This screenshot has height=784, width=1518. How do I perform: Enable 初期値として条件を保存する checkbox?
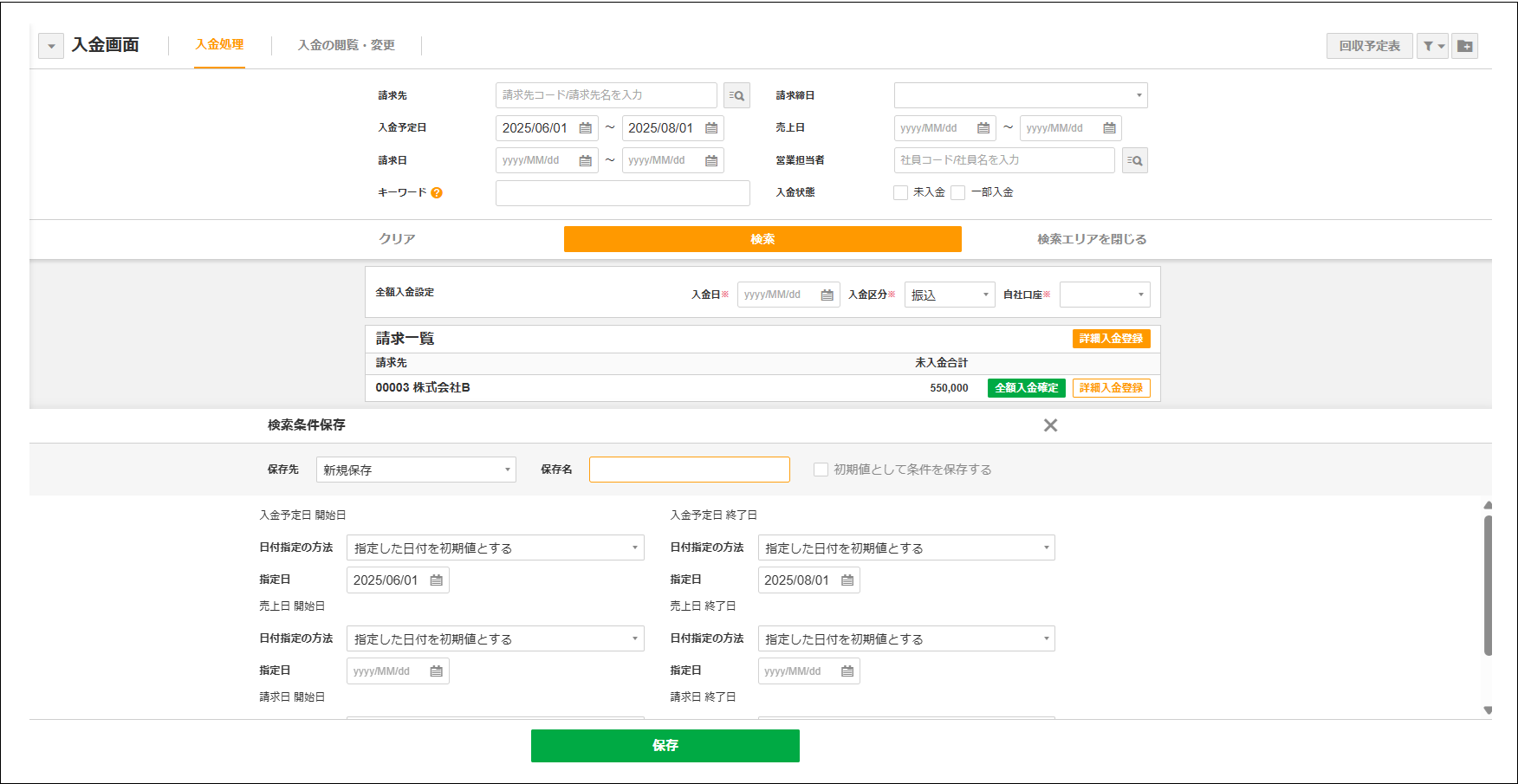821,470
